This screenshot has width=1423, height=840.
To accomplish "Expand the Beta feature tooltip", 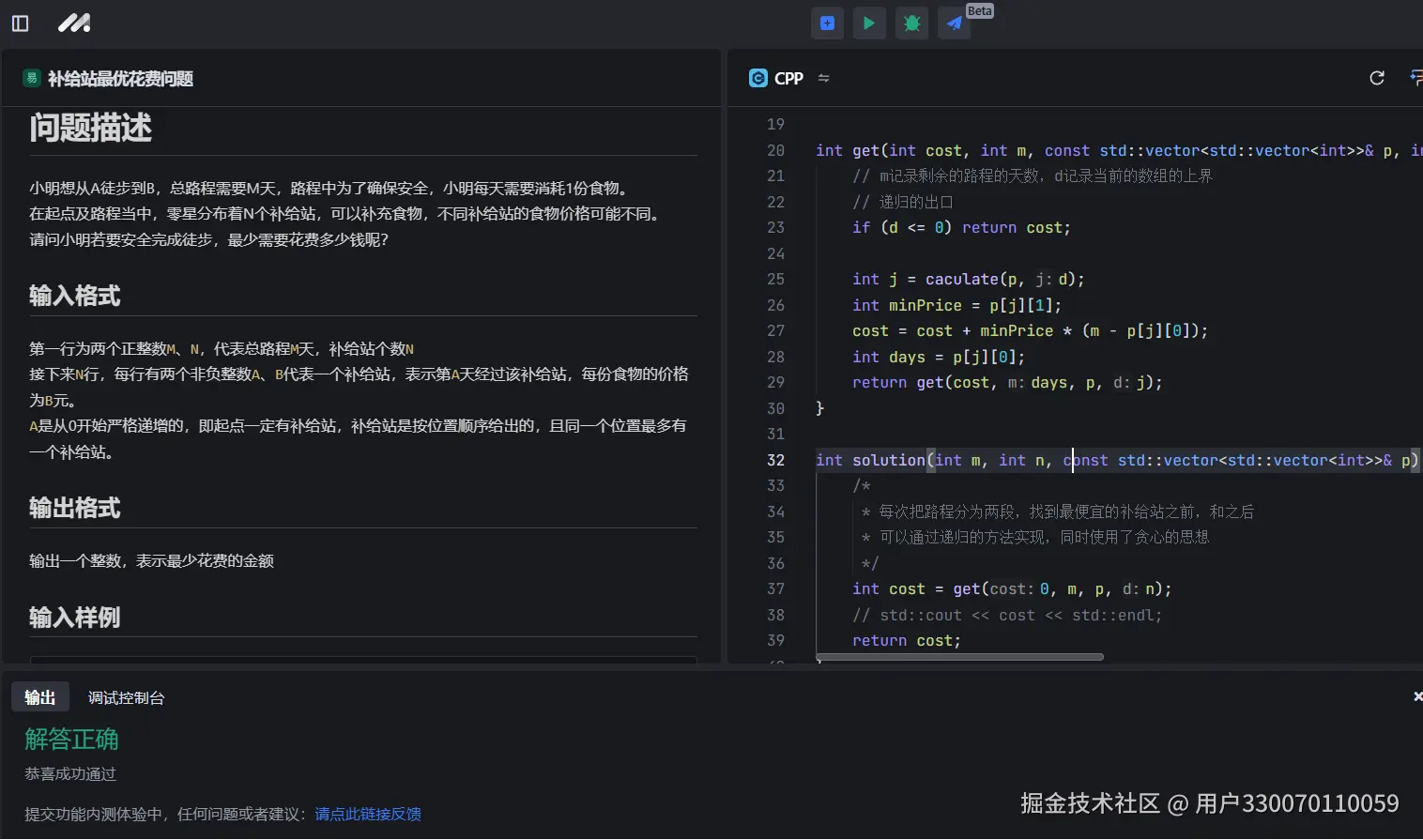I will click(979, 11).
